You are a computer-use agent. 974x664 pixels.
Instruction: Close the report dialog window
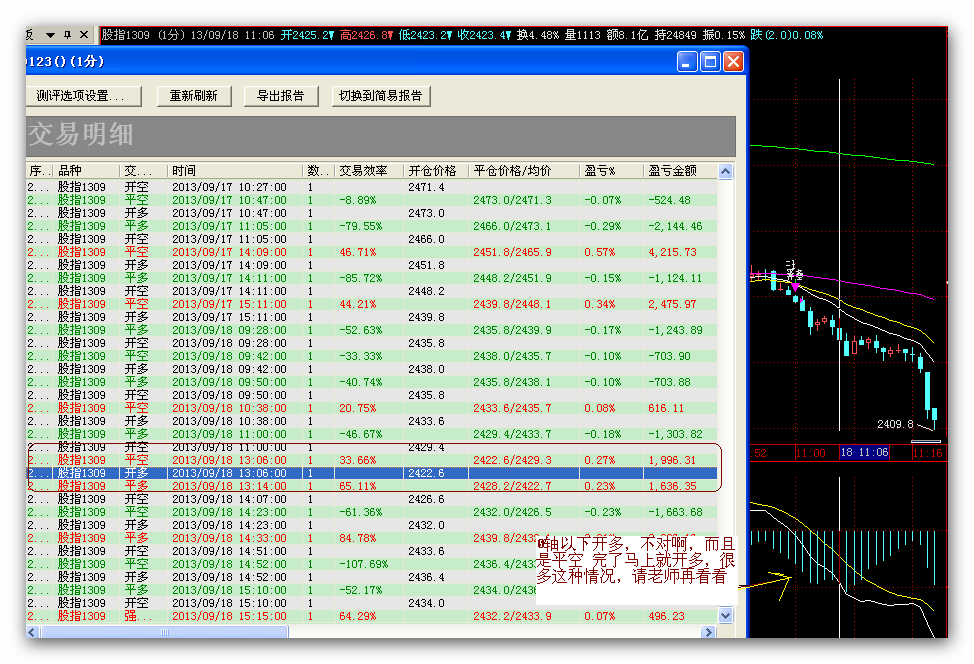pyautogui.click(x=734, y=61)
